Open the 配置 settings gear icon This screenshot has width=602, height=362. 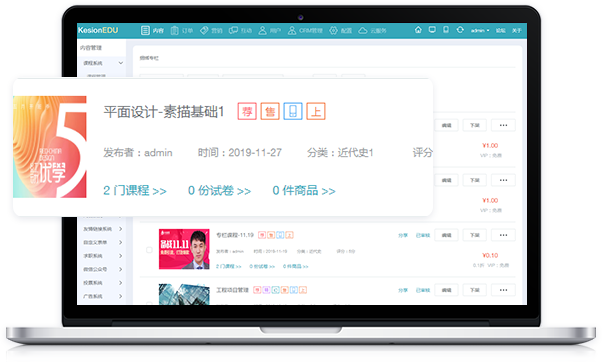click(x=333, y=30)
